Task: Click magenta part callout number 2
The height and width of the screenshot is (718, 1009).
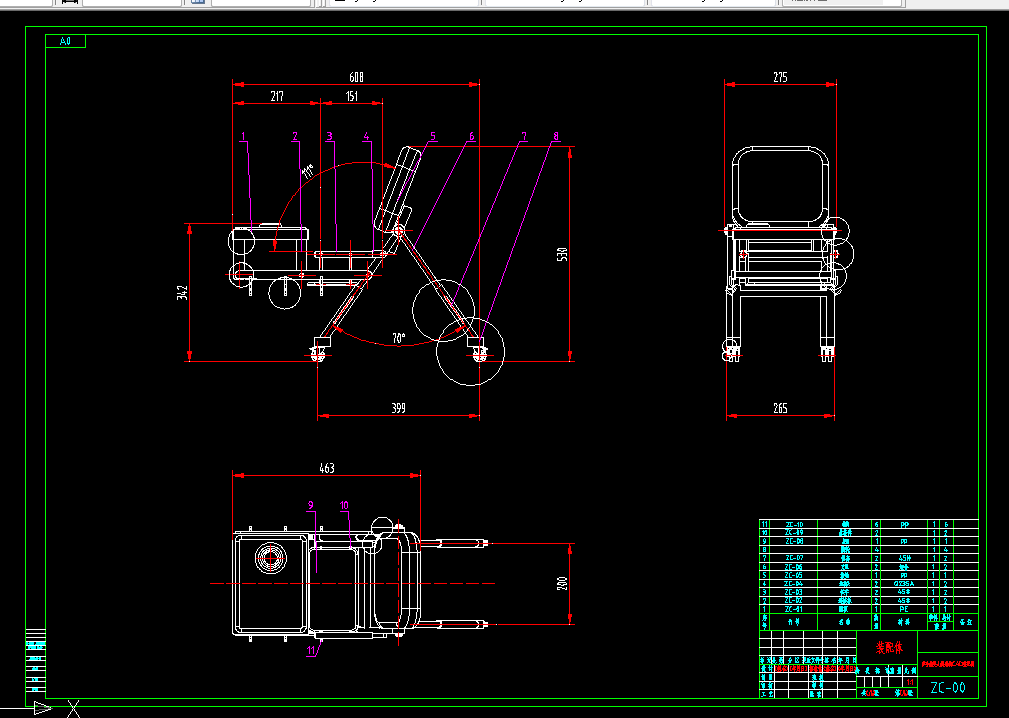Action: (295, 136)
